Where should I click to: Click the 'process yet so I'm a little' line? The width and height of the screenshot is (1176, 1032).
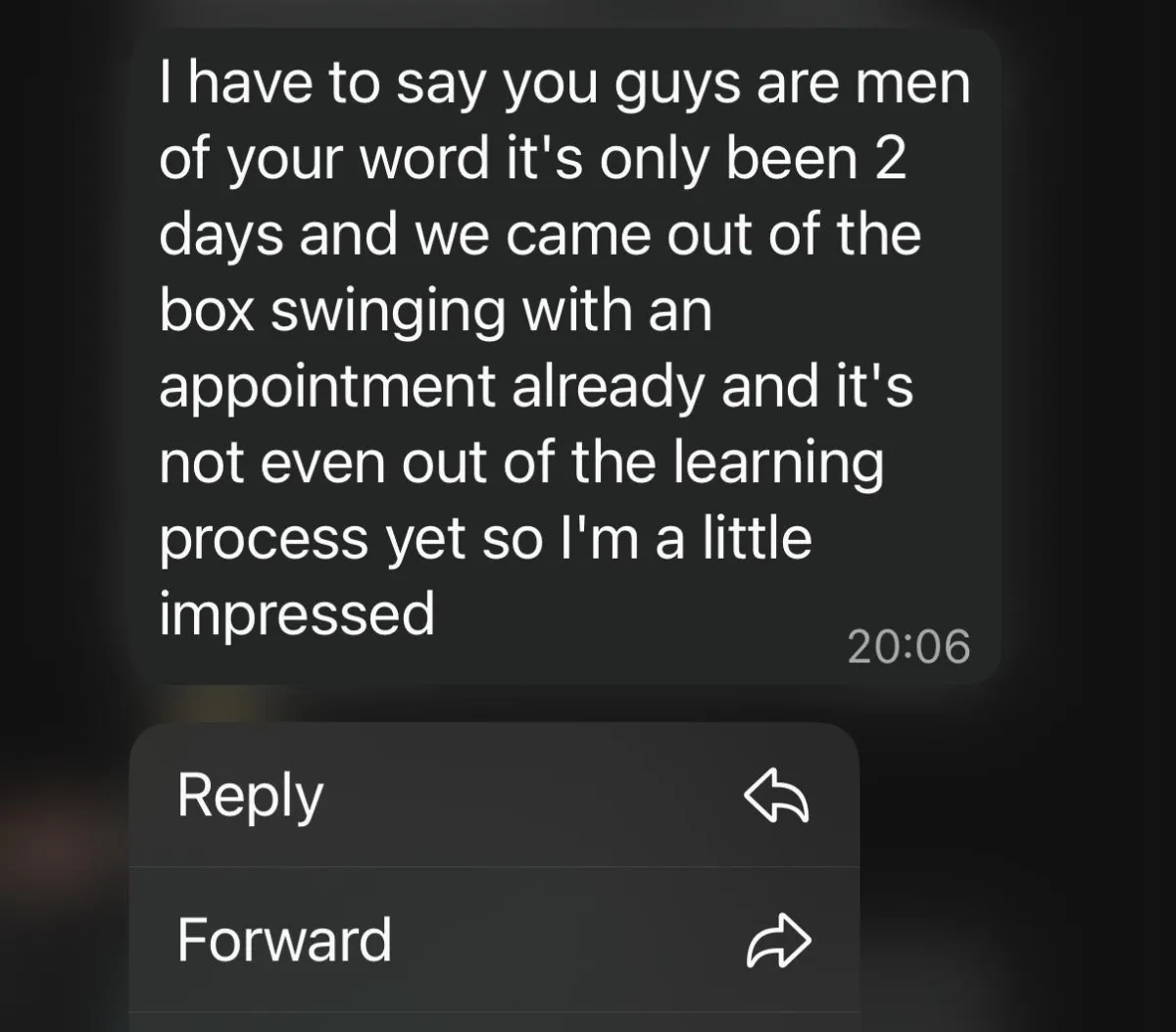[x=485, y=539]
